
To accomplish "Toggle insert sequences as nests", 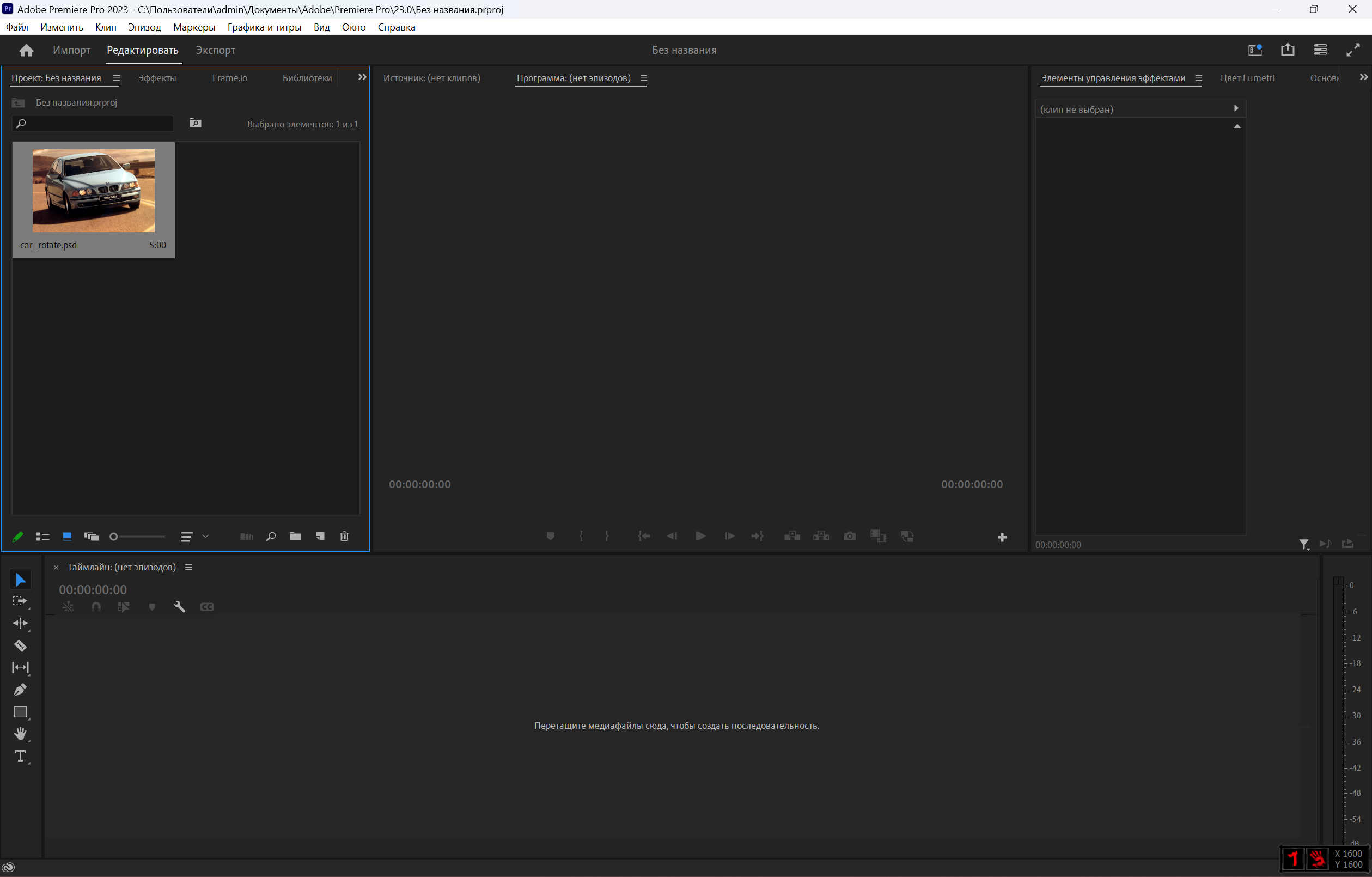I will (68, 607).
